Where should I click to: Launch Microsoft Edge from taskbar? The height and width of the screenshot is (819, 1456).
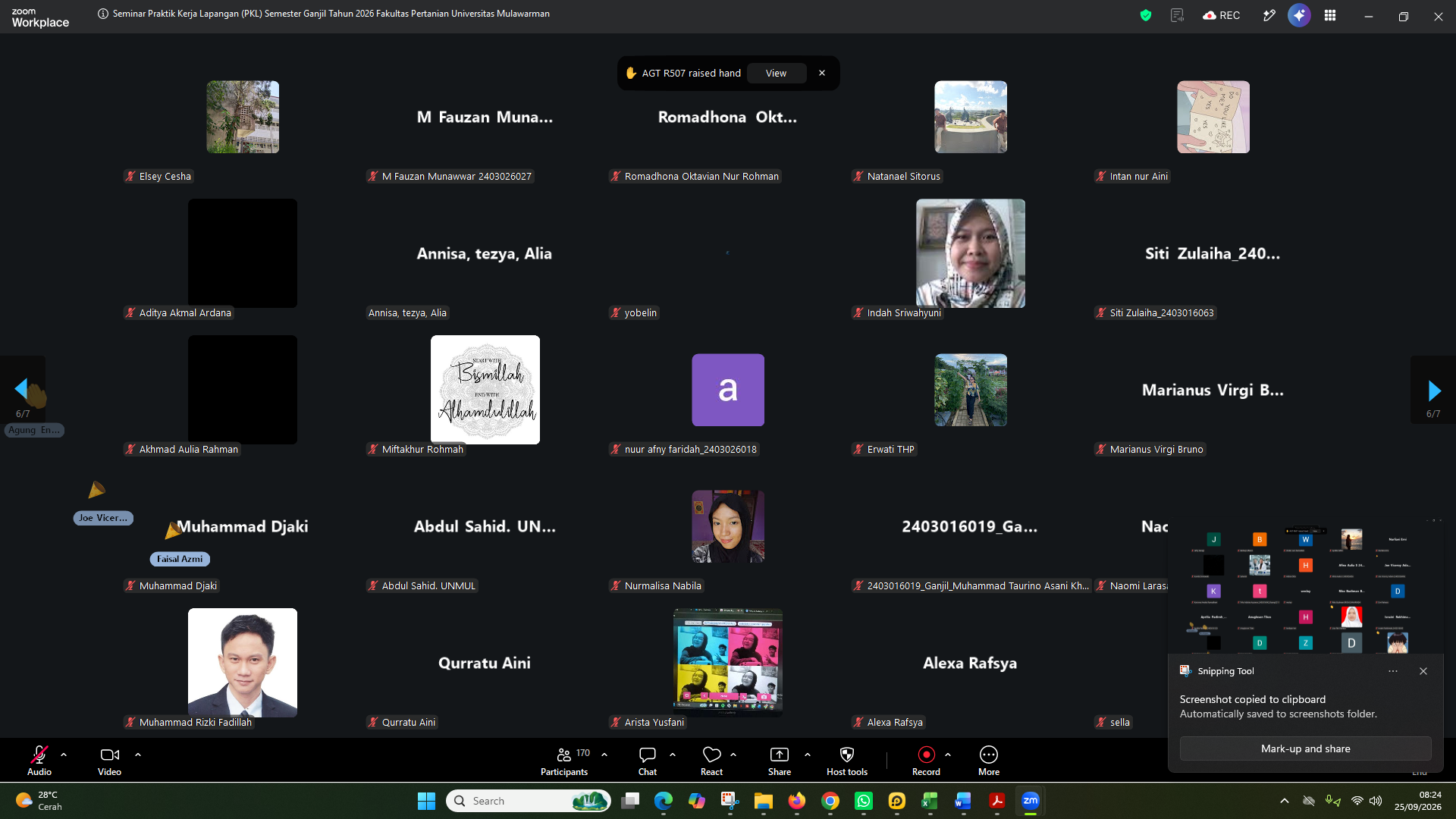[x=664, y=801]
